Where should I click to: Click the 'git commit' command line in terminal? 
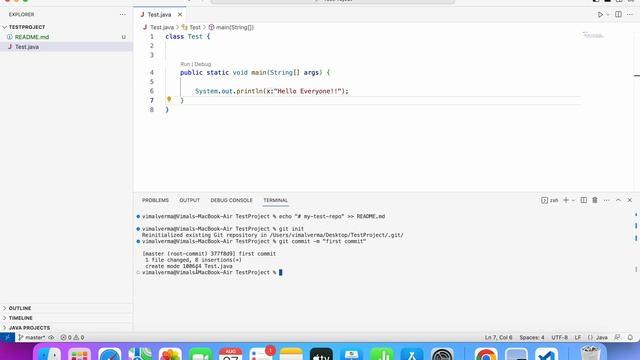(x=254, y=241)
